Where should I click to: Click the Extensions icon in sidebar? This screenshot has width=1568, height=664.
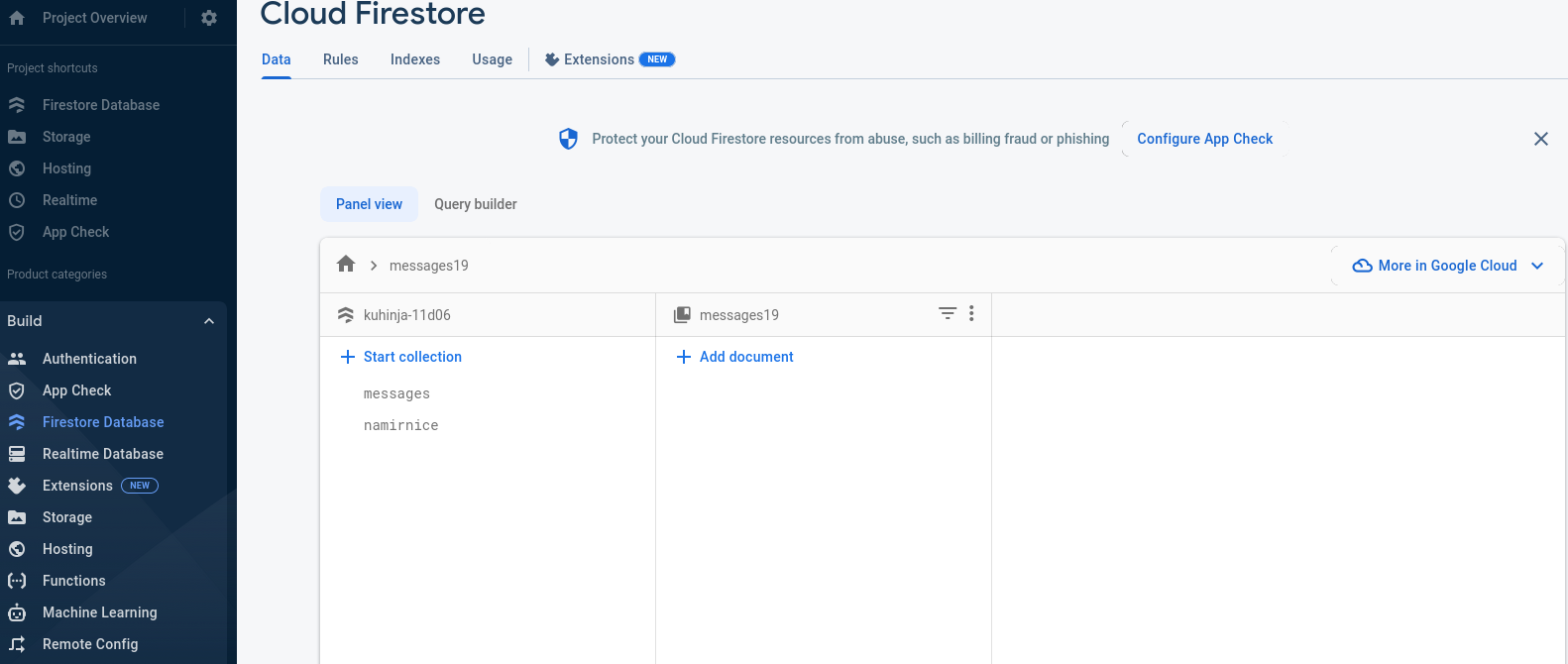pyautogui.click(x=17, y=486)
